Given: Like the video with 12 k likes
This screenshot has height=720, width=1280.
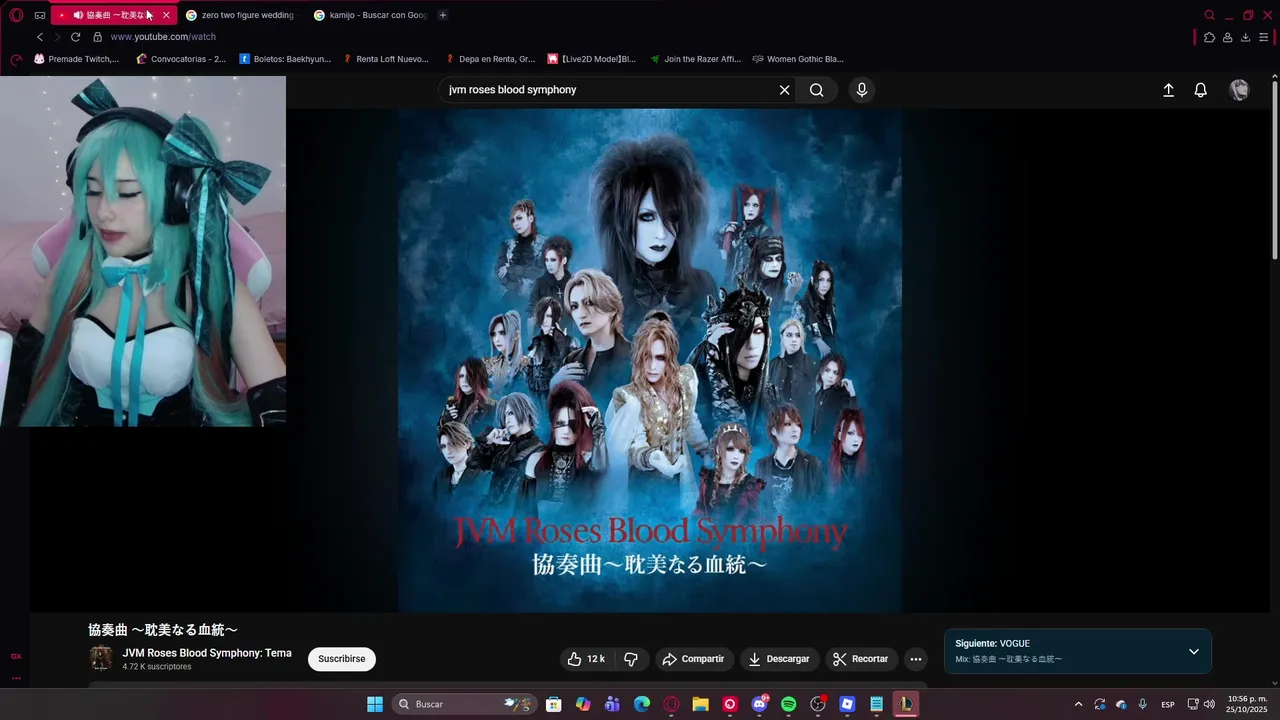Looking at the screenshot, I should (x=586, y=659).
